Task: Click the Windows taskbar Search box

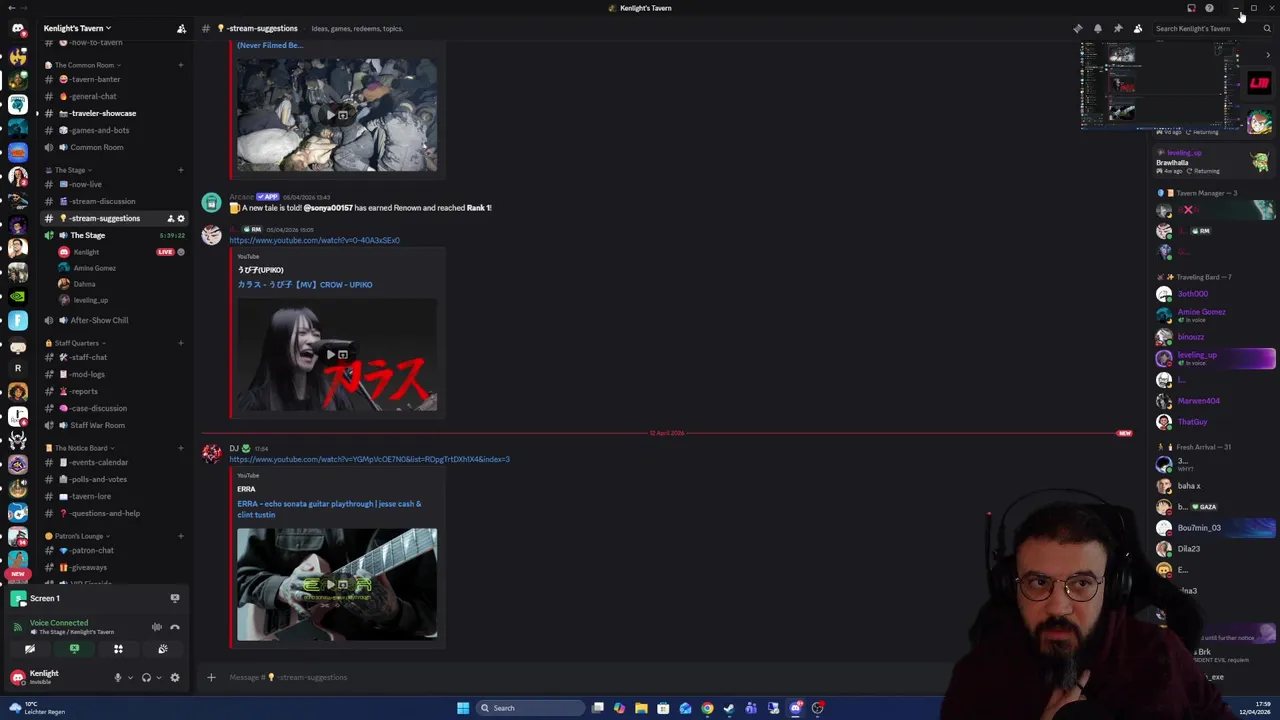Action: (x=528, y=708)
